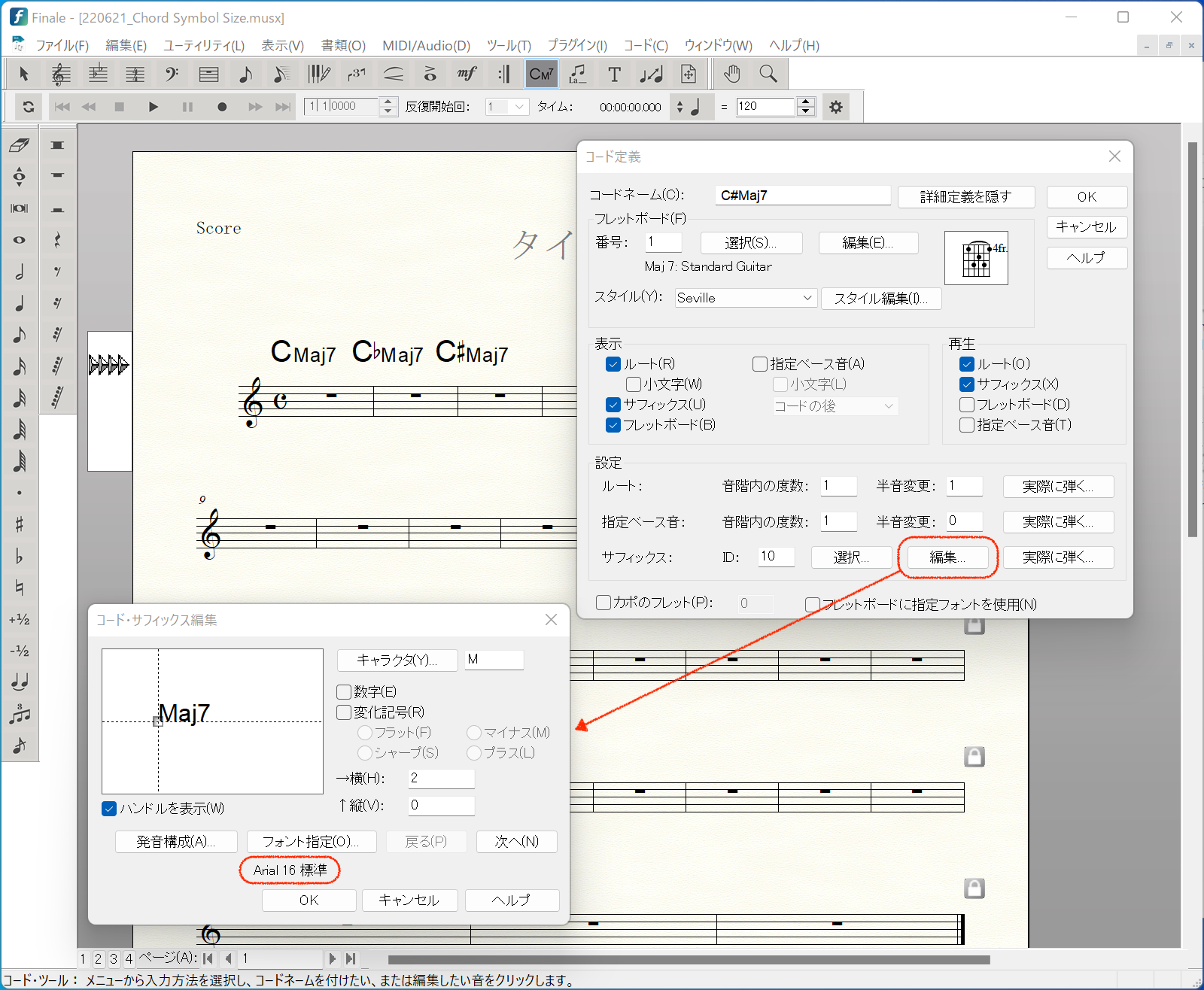Select the Zoom magnifier tool

point(768,74)
